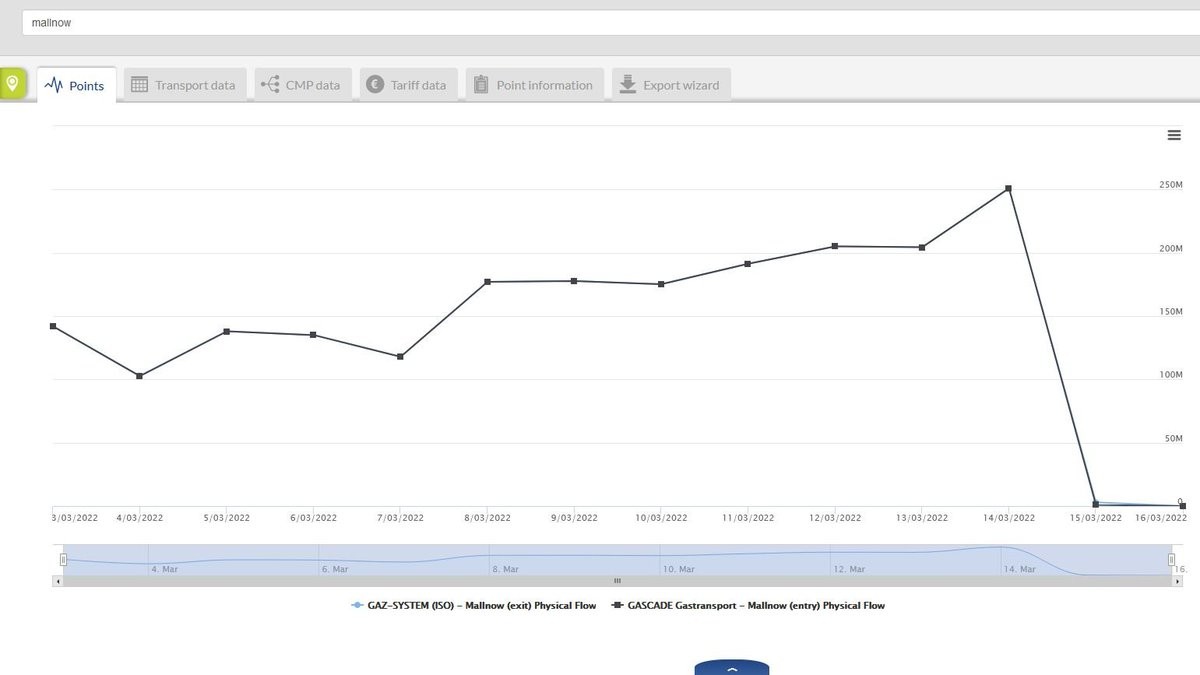Click the navigator scrollbar right arrow
The height and width of the screenshot is (675, 1200).
coord(1177,581)
